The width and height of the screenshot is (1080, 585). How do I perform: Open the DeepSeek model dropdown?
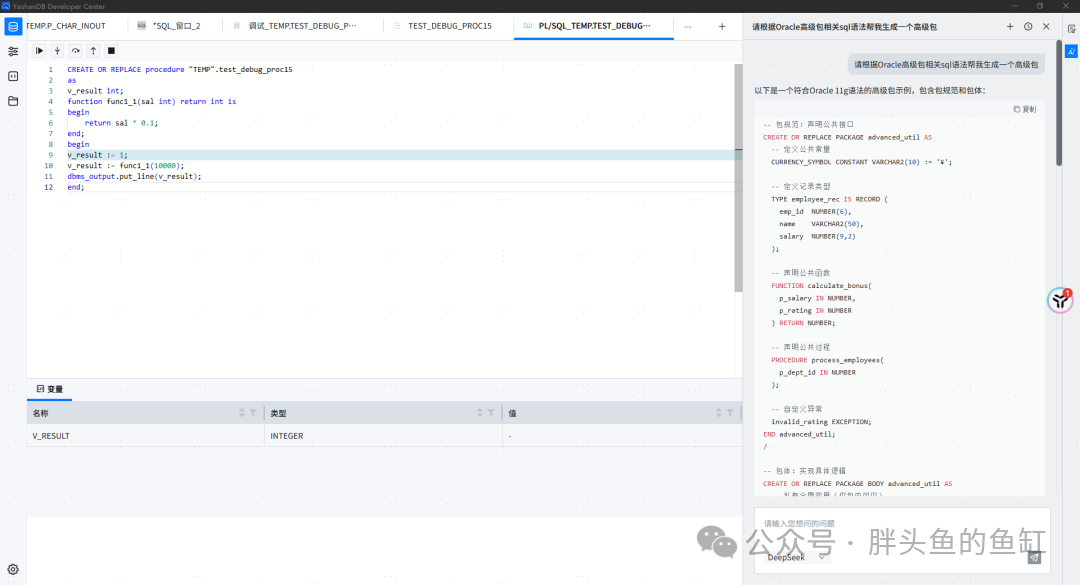[796, 557]
